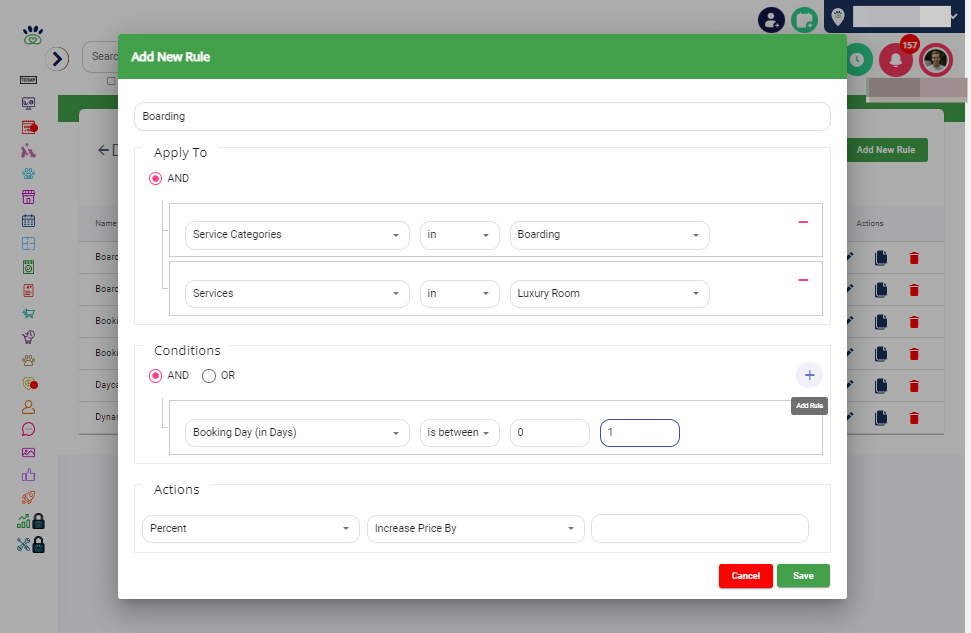The width and height of the screenshot is (971, 633).
Task: Remove the Service Categories rule with minus icon
Action: pyautogui.click(x=803, y=222)
